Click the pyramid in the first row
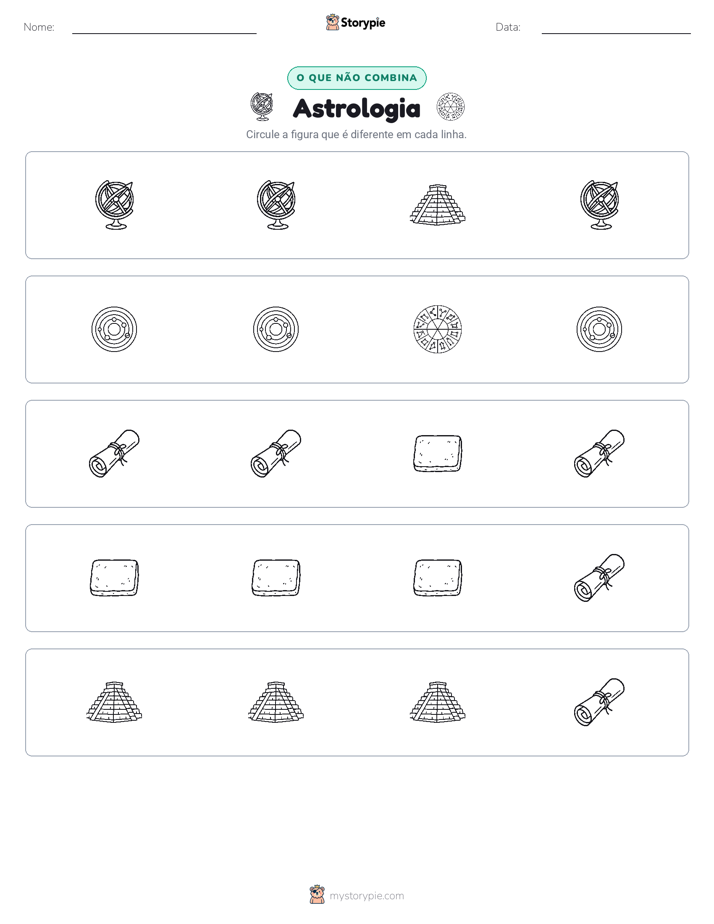The image size is (714, 924). pos(438,204)
